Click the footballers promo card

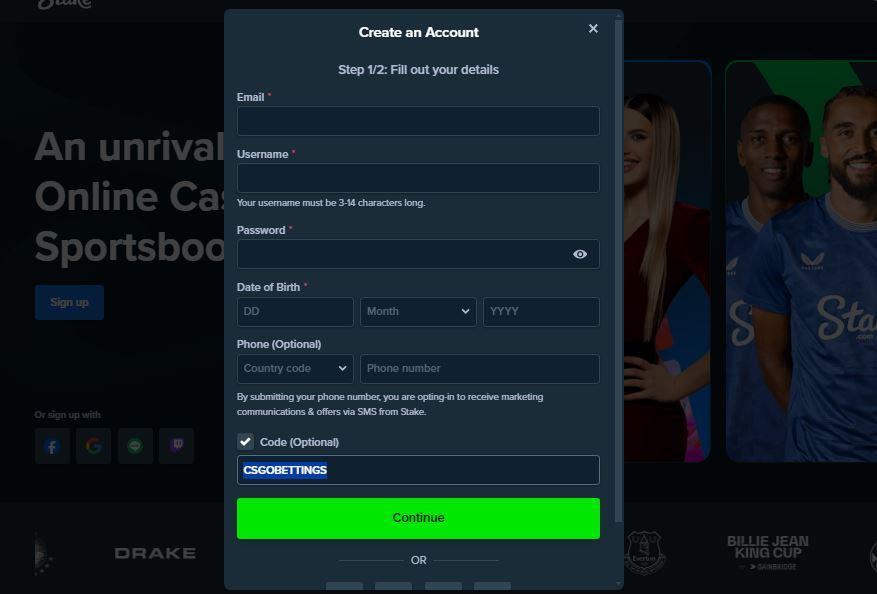point(801,261)
